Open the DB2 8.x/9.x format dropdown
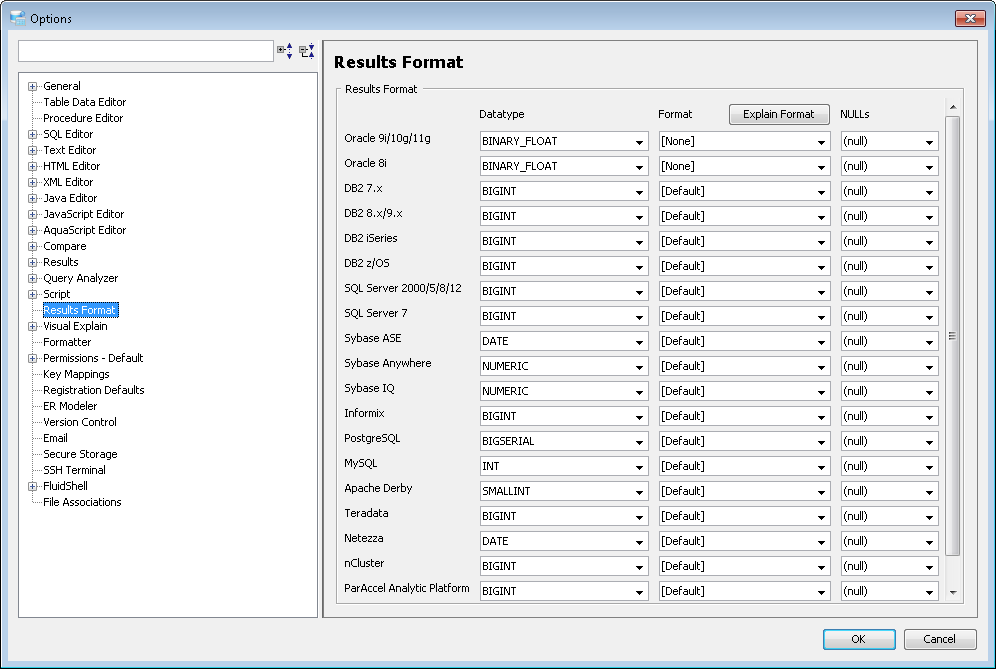 point(744,216)
